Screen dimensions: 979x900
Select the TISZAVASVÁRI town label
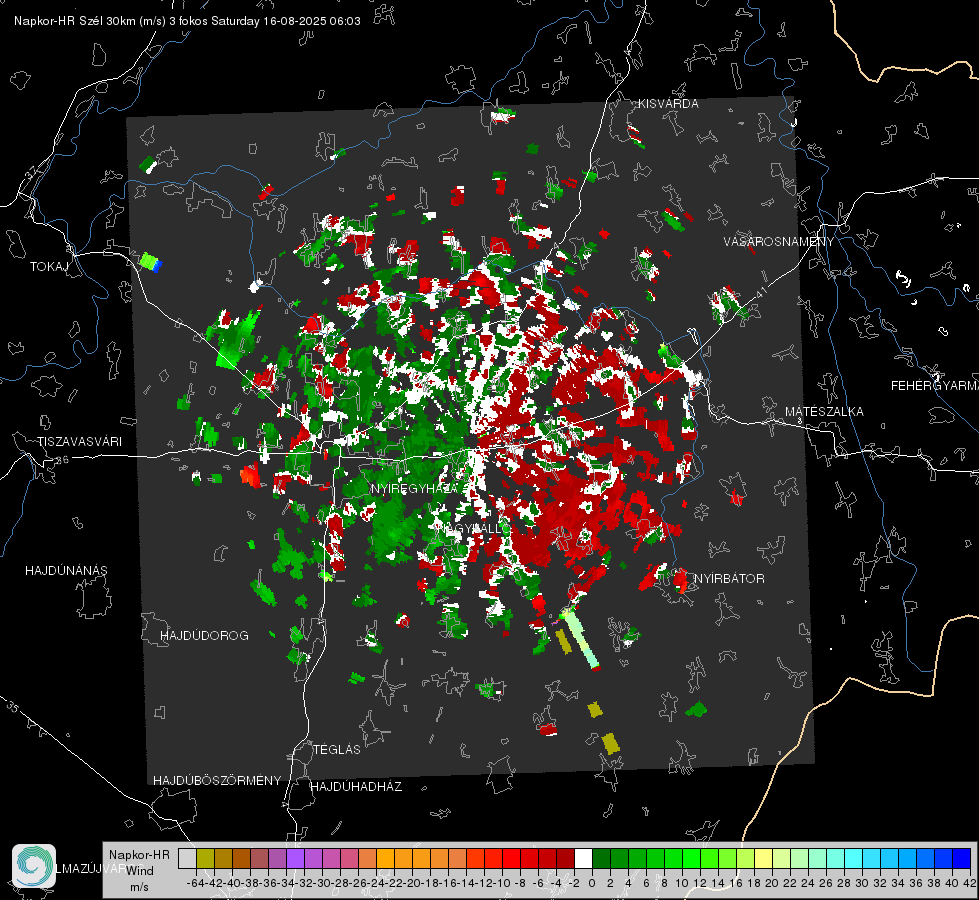pyautogui.click(x=80, y=442)
